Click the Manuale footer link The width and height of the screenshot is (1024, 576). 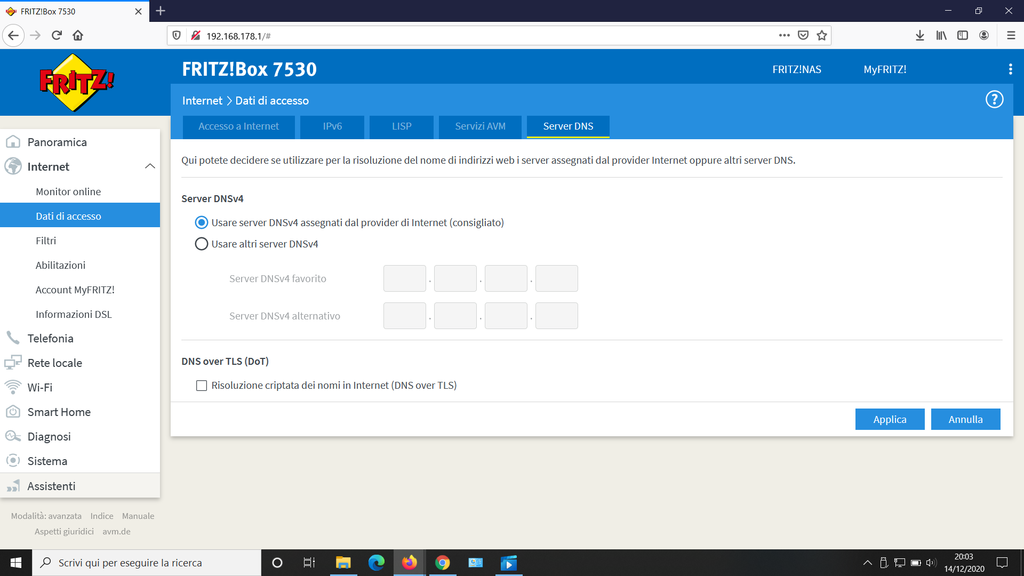138,516
